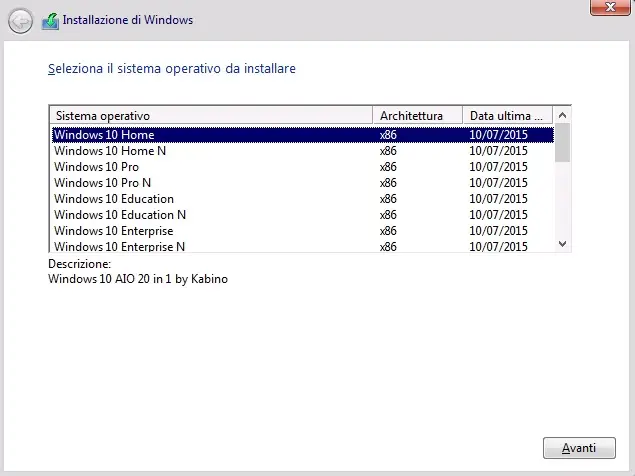Click x86 in the Windows 10 Pro row
The height and width of the screenshot is (476, 635).
[388, 167]
